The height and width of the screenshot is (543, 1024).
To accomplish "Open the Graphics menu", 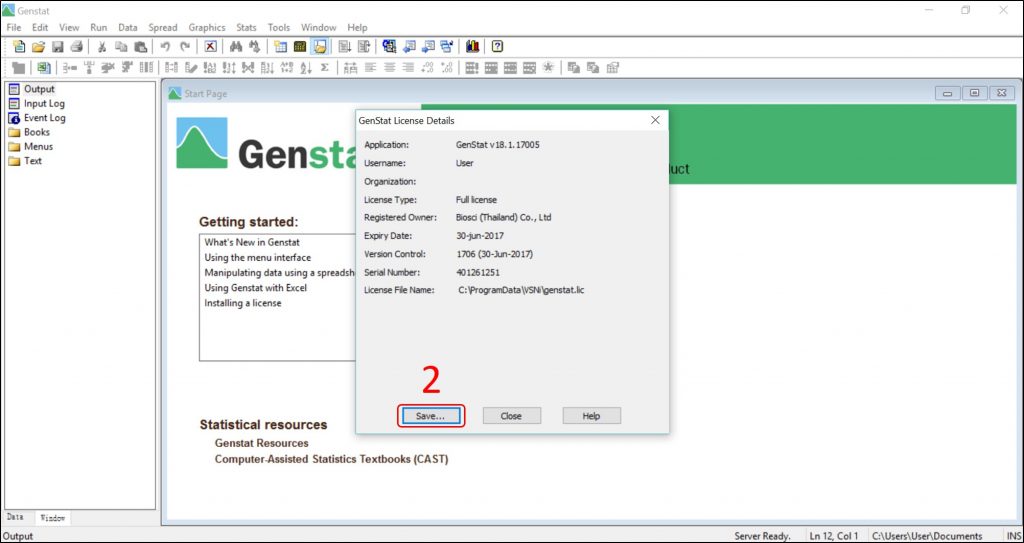I will click(207, 27).
